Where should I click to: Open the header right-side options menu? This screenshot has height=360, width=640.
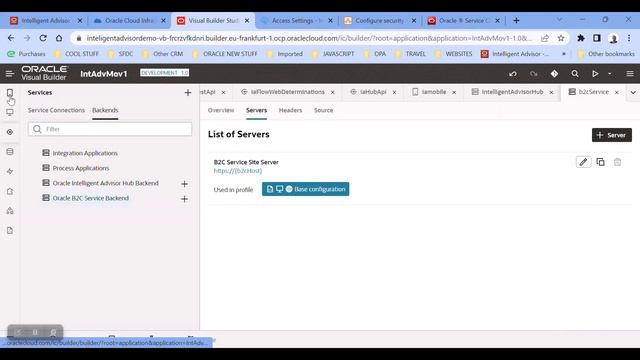click(x=630, y=74)
